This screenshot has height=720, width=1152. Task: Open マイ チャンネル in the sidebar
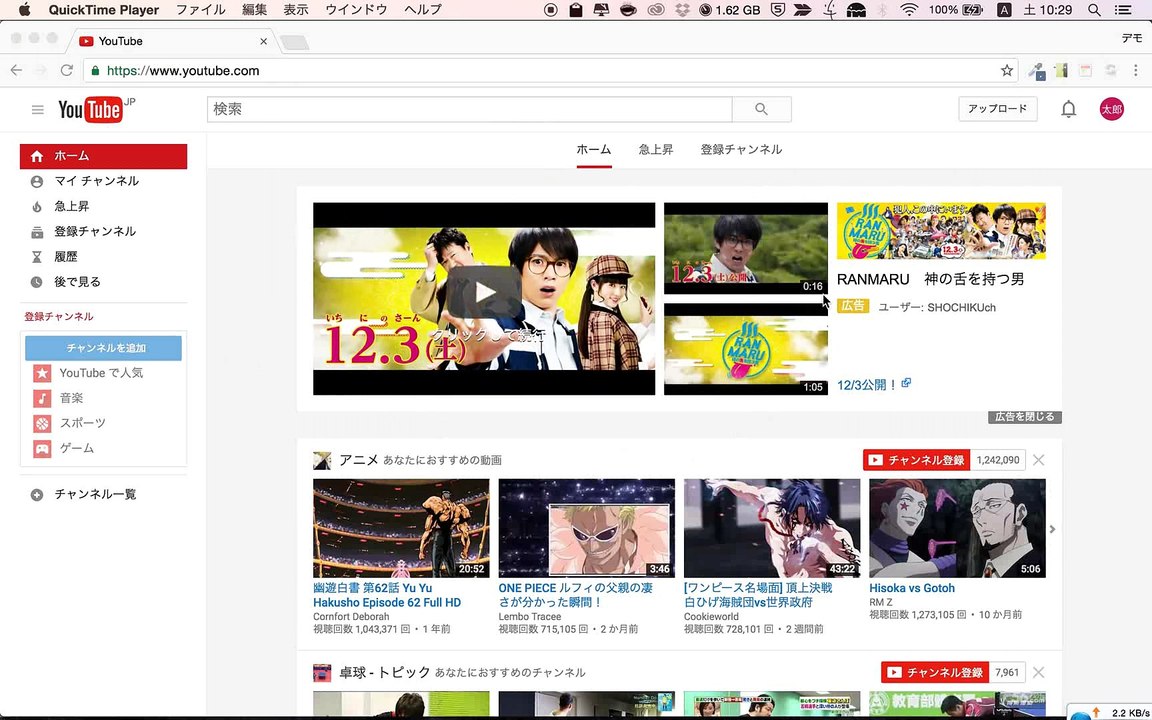(104, 181)
